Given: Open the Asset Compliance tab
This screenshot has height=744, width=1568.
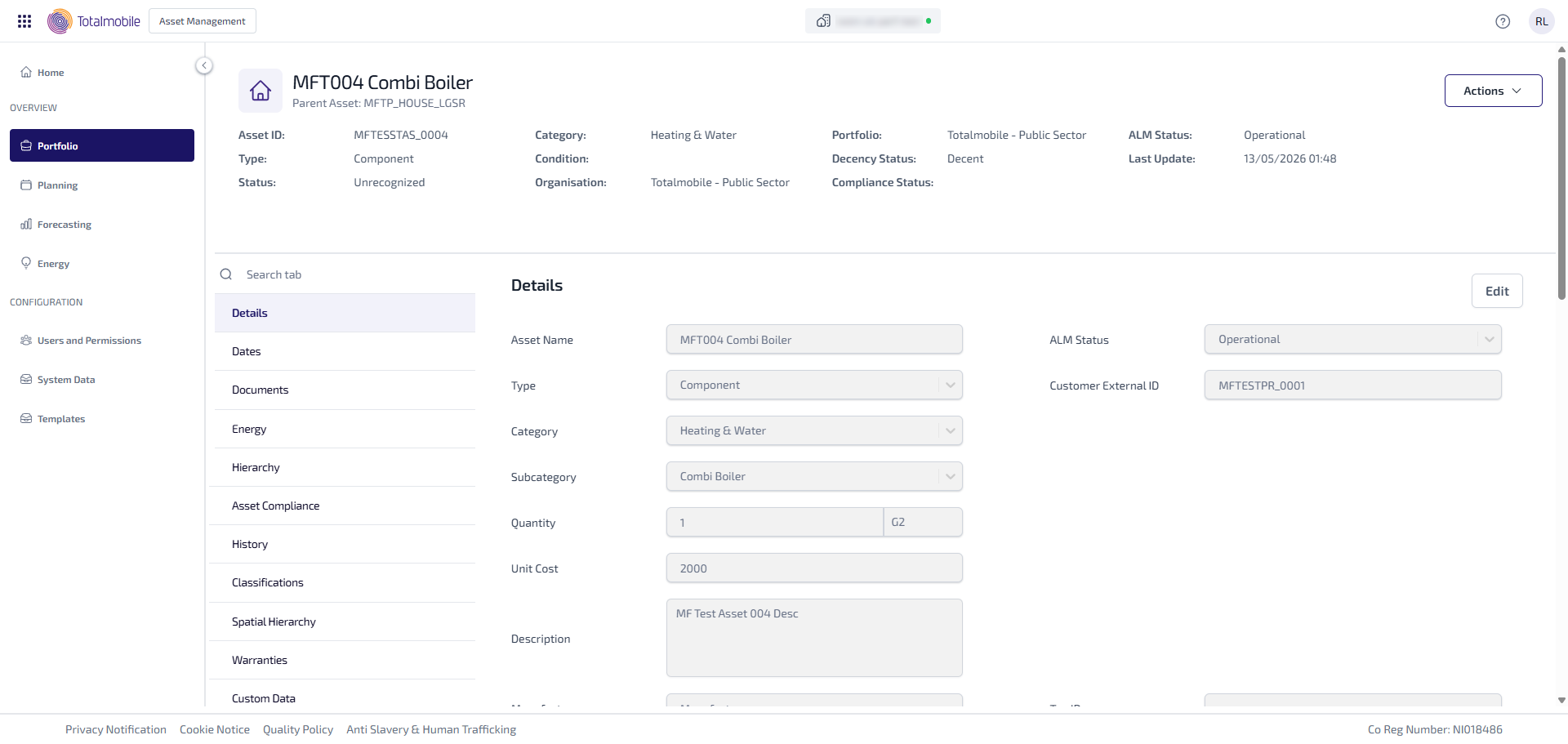Looking at the screenshot, I should pyautogui.click(x=345, y=506).
